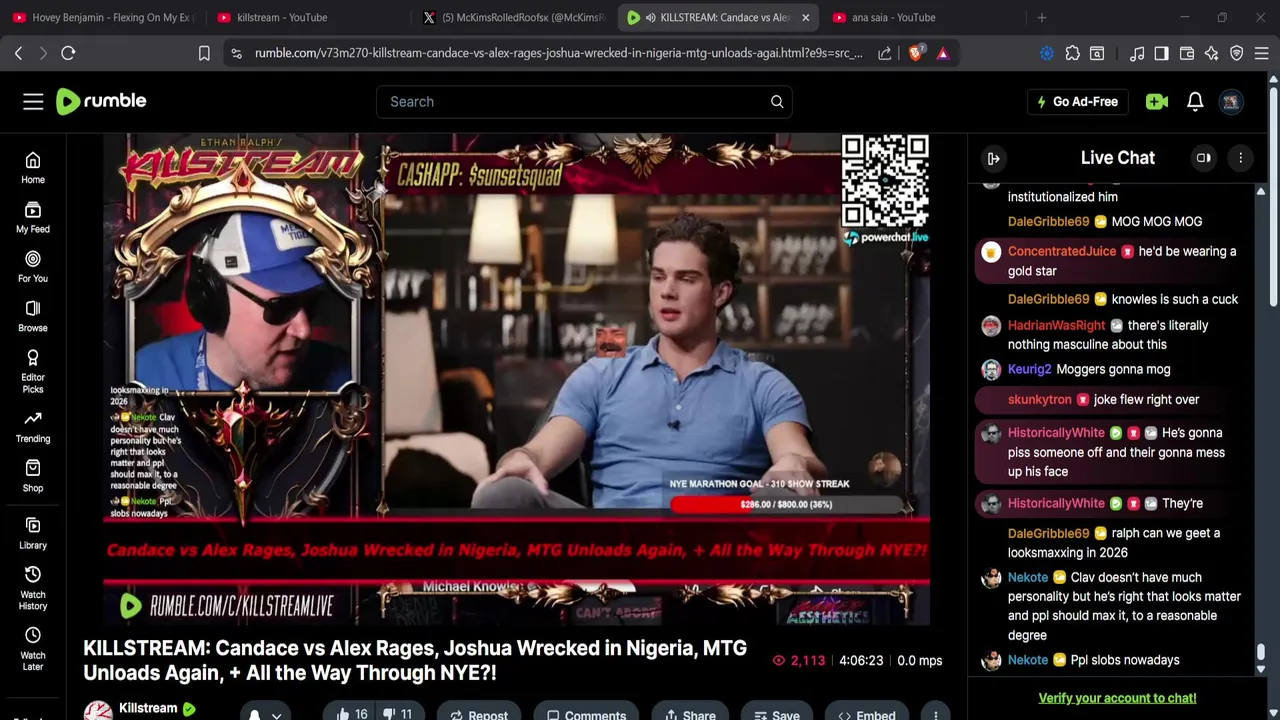Open the Brave VPN shield icon
This screenshot has height=720, width=1280.
click(x=1237, y=53)
